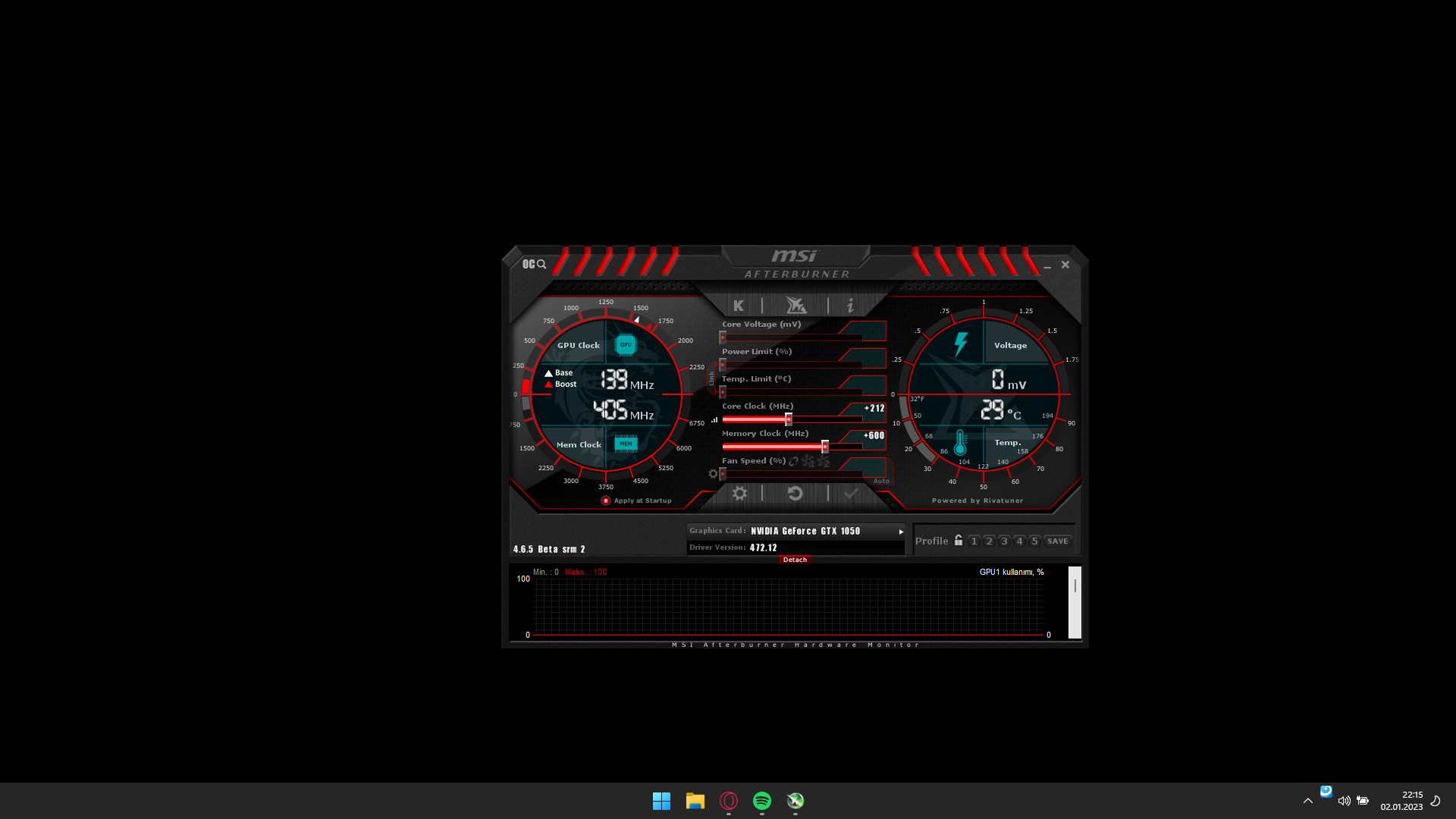Open settings with the gear icon
Image resolution: width=1456 pixels, height=819 pixels.
[739, 494]
